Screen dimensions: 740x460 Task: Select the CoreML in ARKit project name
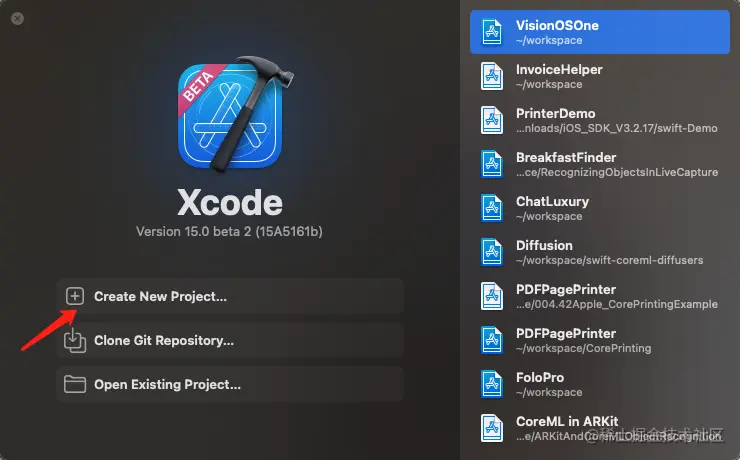[x=567, y=421]
